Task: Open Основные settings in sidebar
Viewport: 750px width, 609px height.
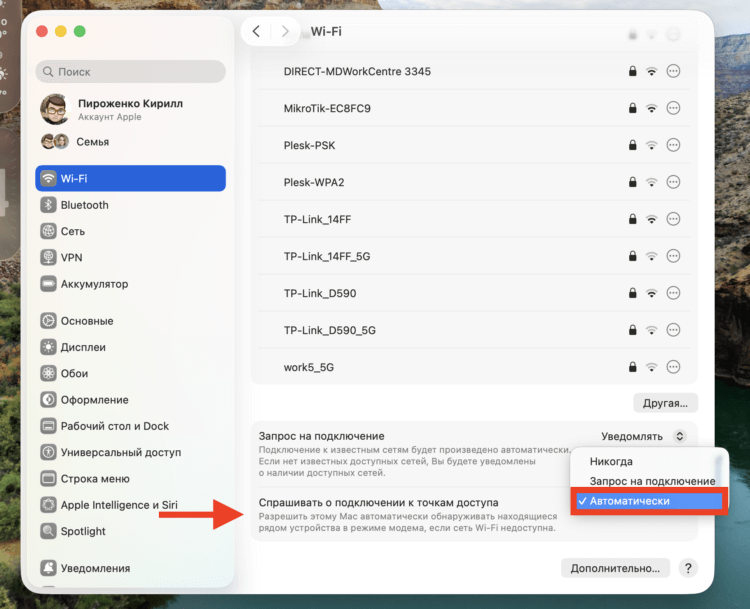Action: coord(130,321)
